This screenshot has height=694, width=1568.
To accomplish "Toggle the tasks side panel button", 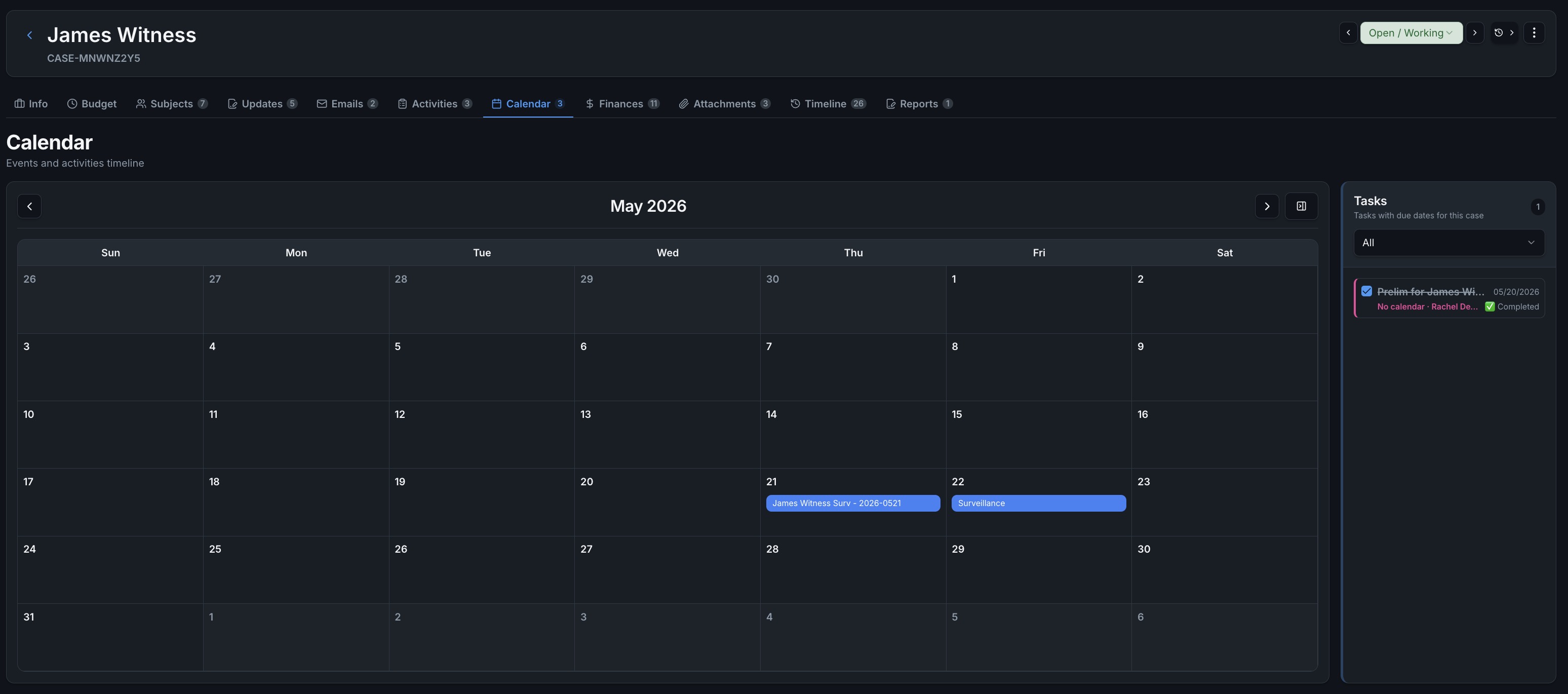I will click(x=1302, y=206).
